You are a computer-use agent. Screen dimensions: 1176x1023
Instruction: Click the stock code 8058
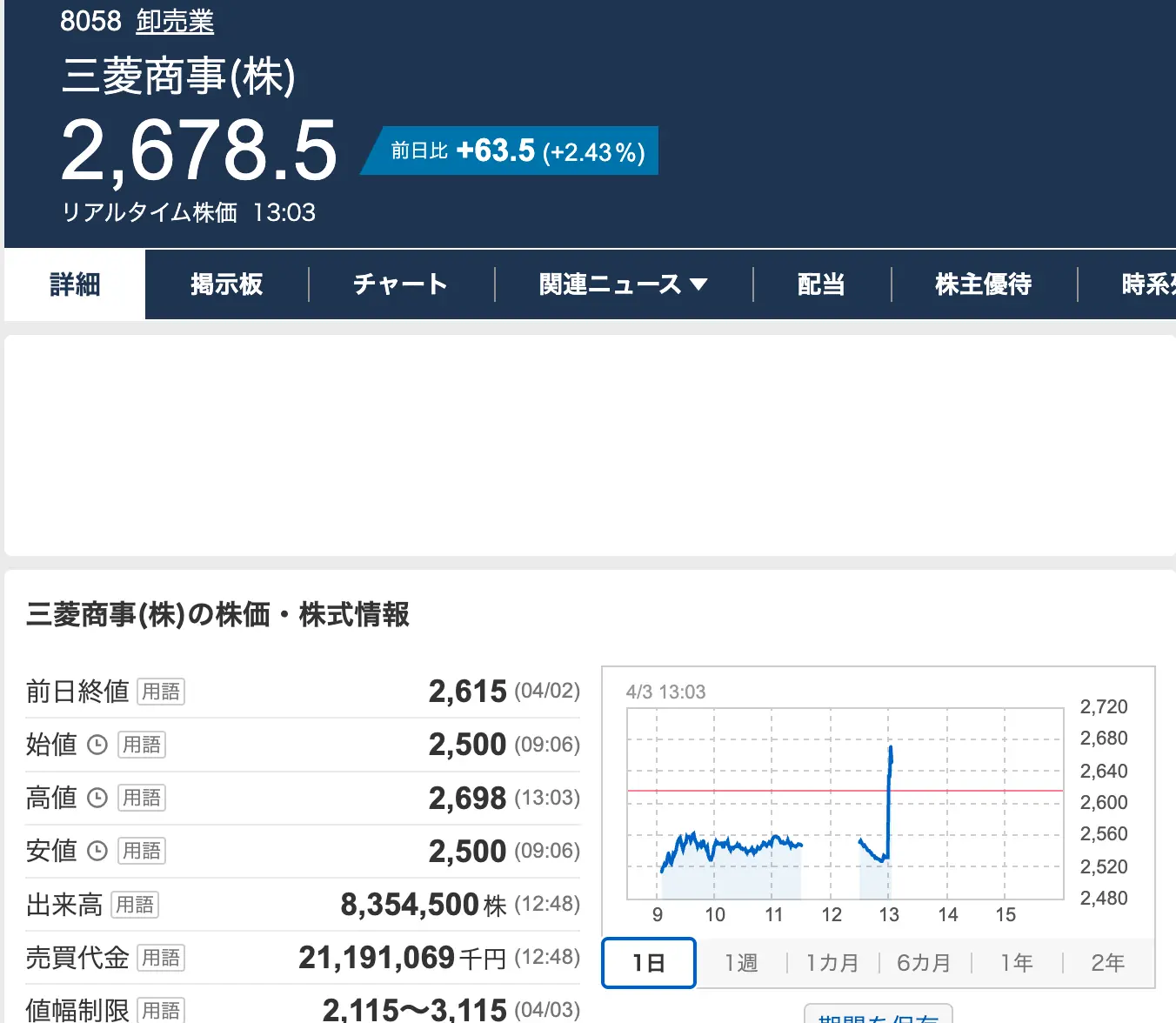(90, 21)
